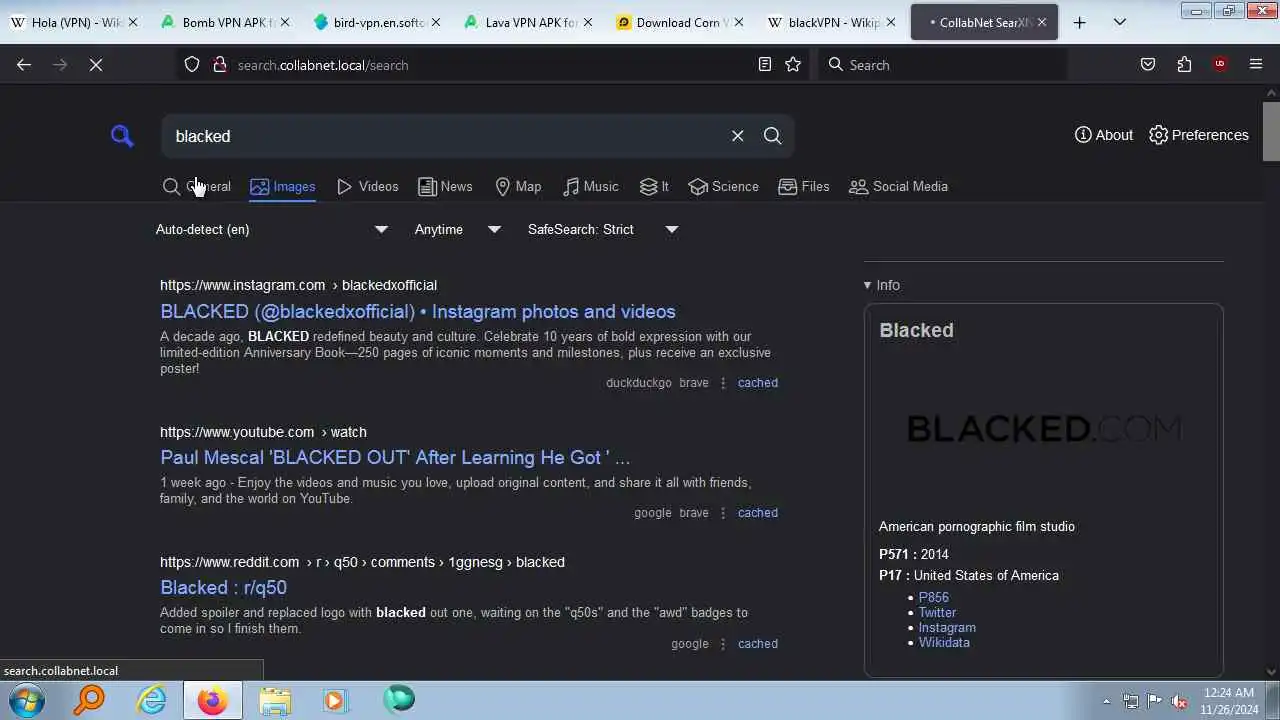
Task: Stop page loading with the X button
Action: [96, 64]
